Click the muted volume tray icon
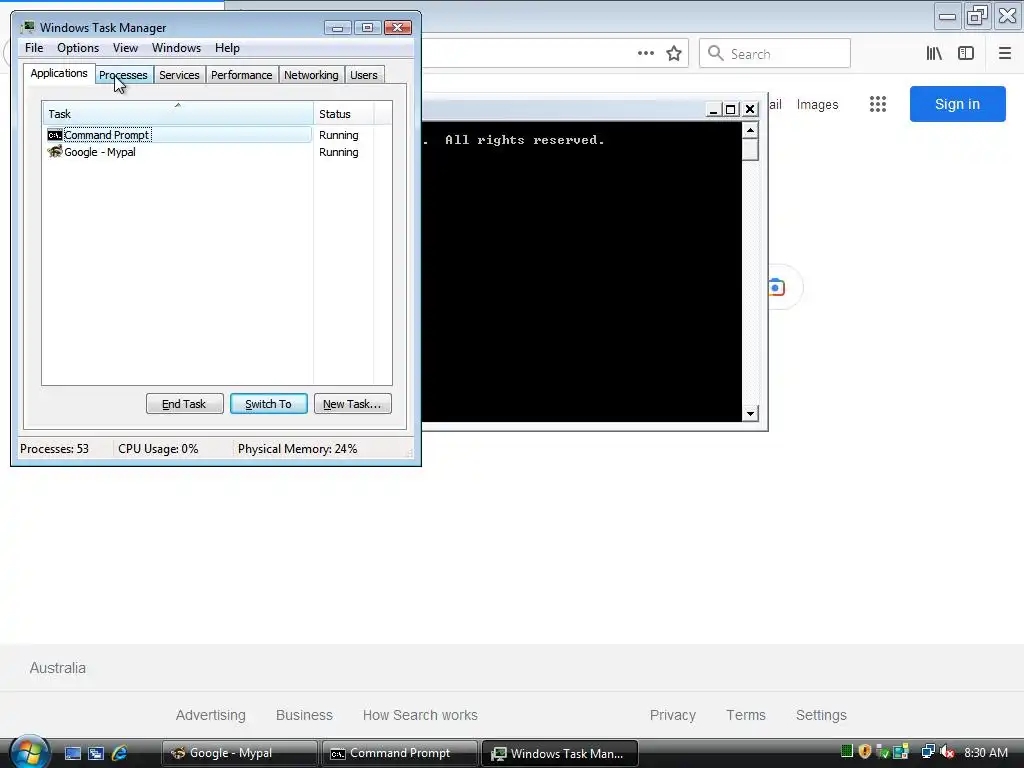Viewport: 1024px width, 768px height. tap(947, 752)
